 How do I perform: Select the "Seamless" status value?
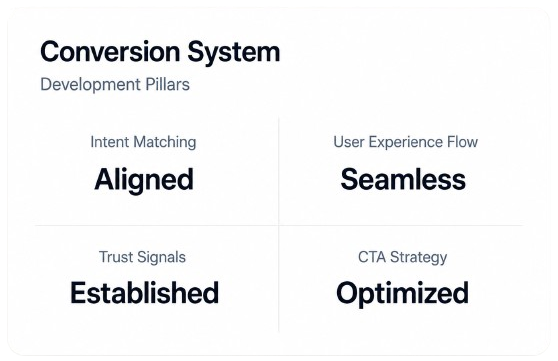click(403, 179)
